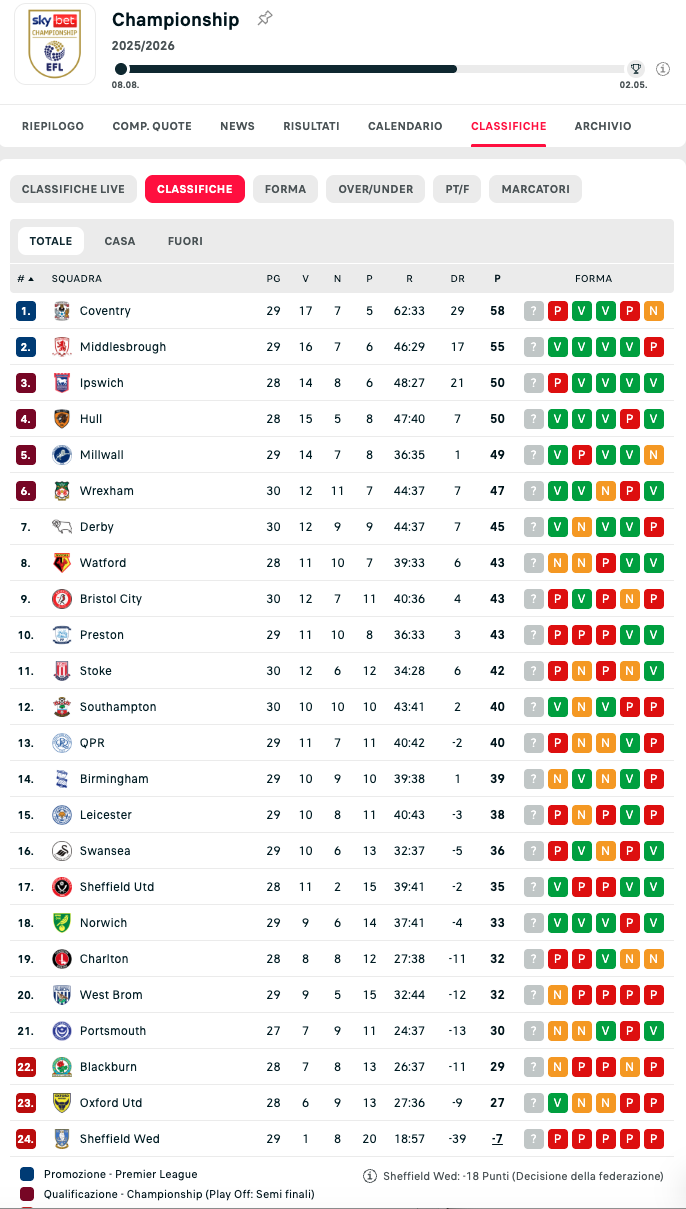Click the trophy icon on season timeline

click(x=635, y=69)
